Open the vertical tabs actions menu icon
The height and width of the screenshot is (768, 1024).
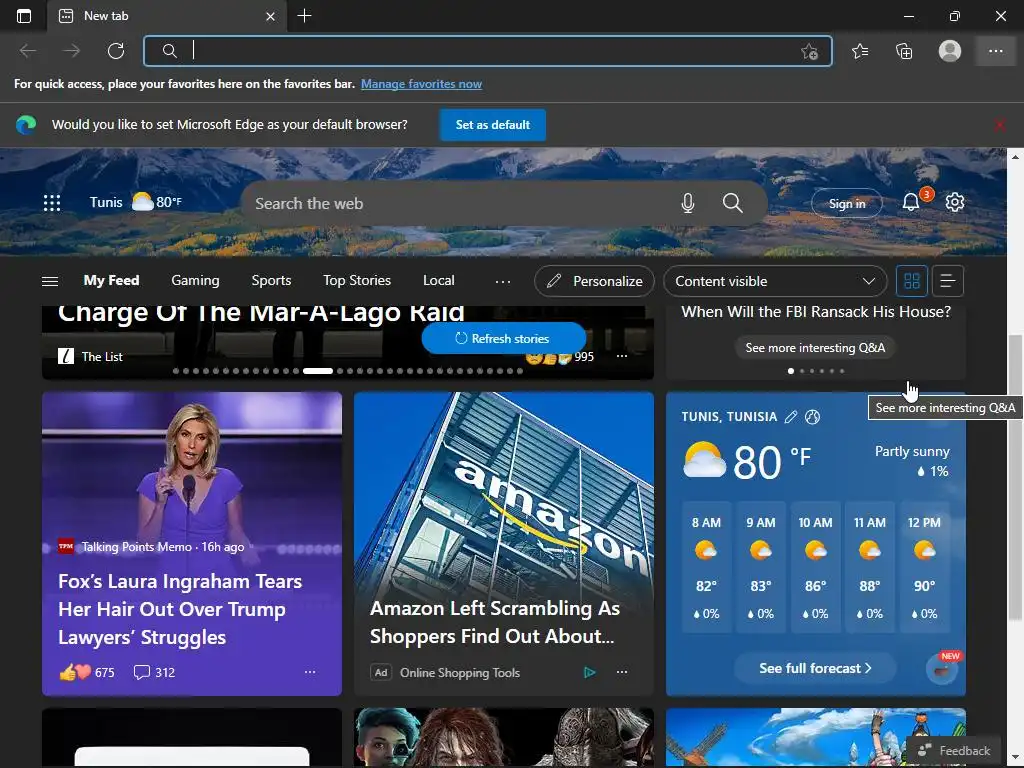[24, 16]
